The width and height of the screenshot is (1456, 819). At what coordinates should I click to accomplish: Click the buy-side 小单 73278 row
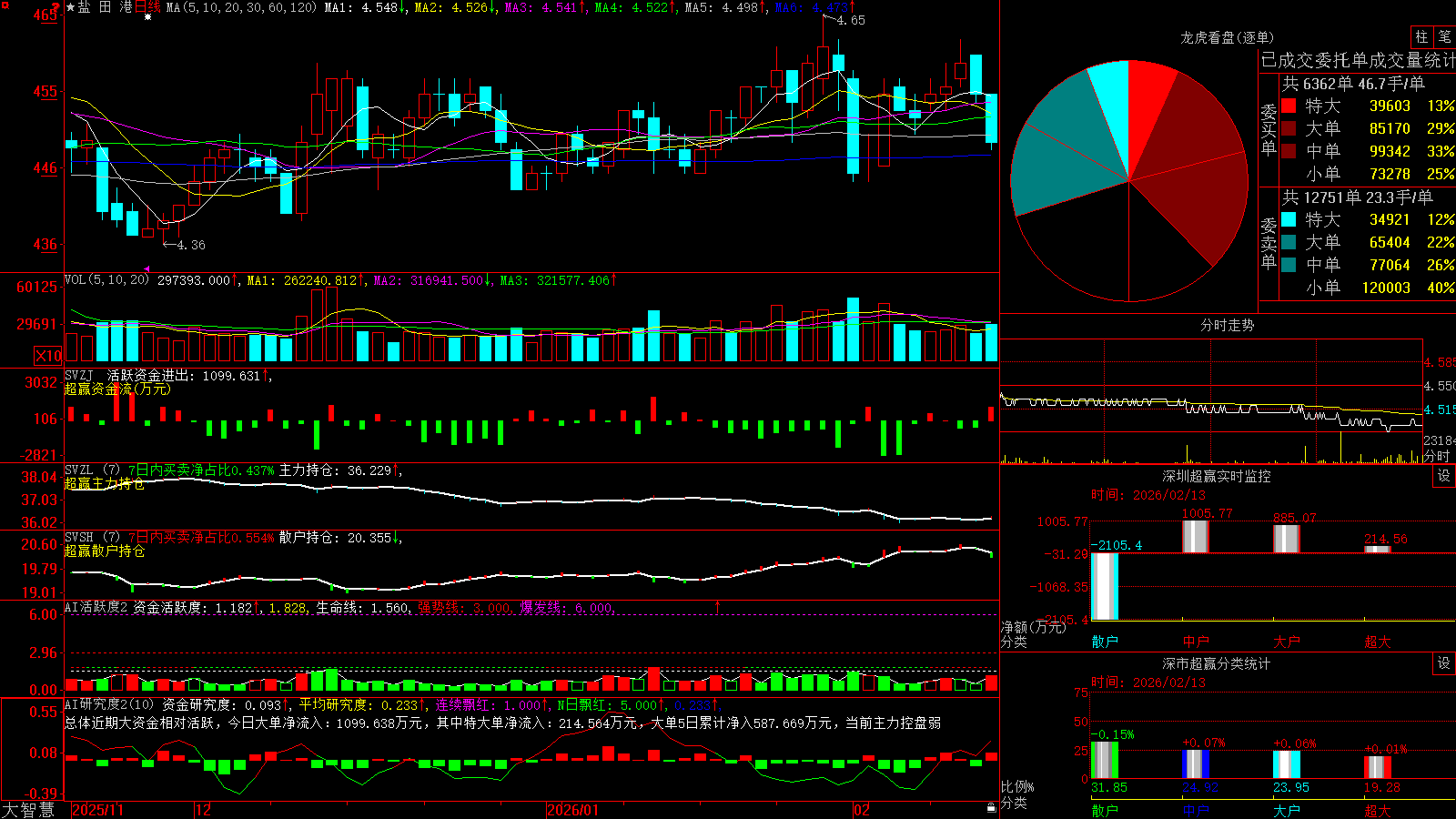(1368, 174)
